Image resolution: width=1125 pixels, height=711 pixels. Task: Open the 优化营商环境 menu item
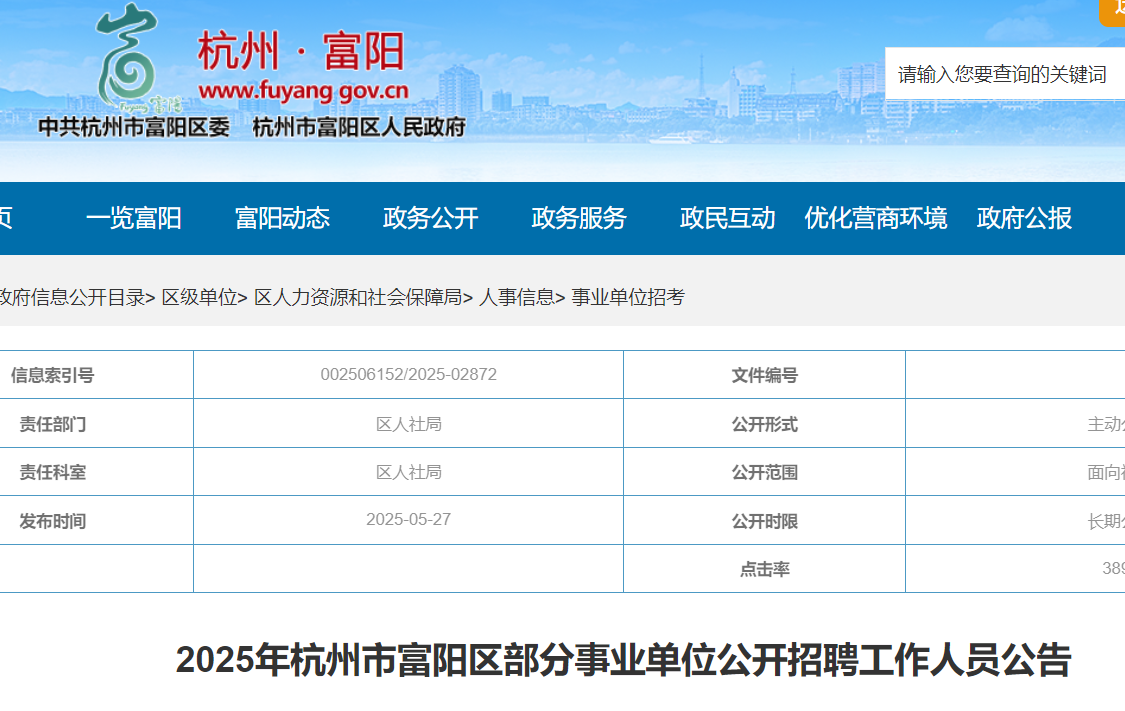(876, 218)
